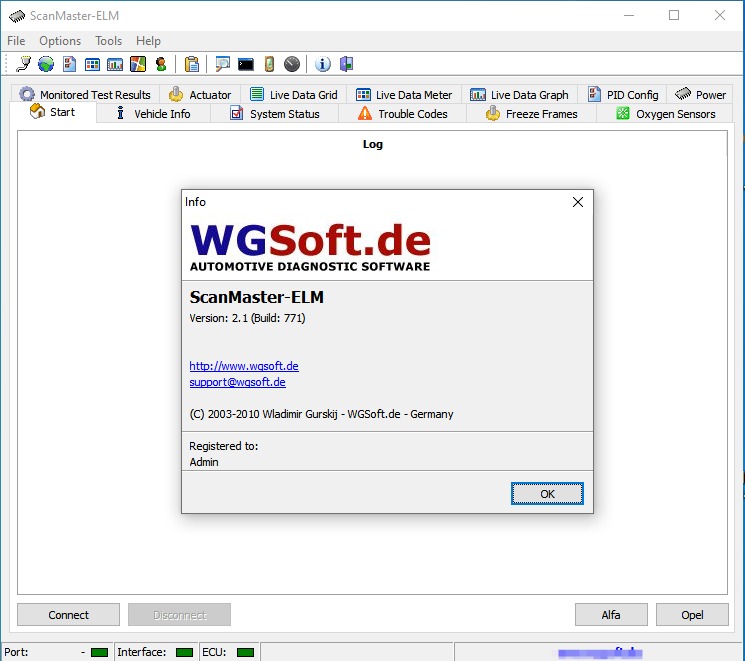Click the clipboard report toolbar icon
The image size is (745, 661).
192,64
